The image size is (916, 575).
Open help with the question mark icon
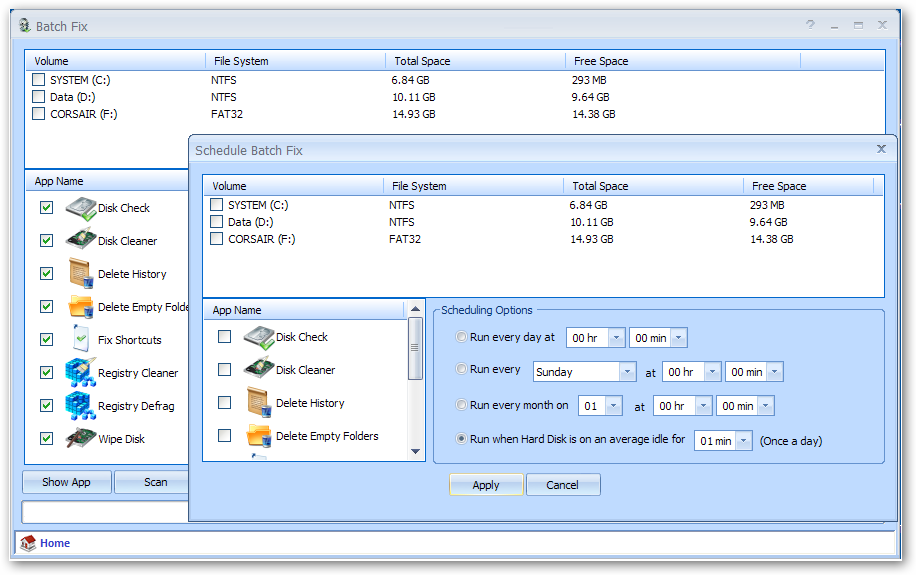click(810, 25)
